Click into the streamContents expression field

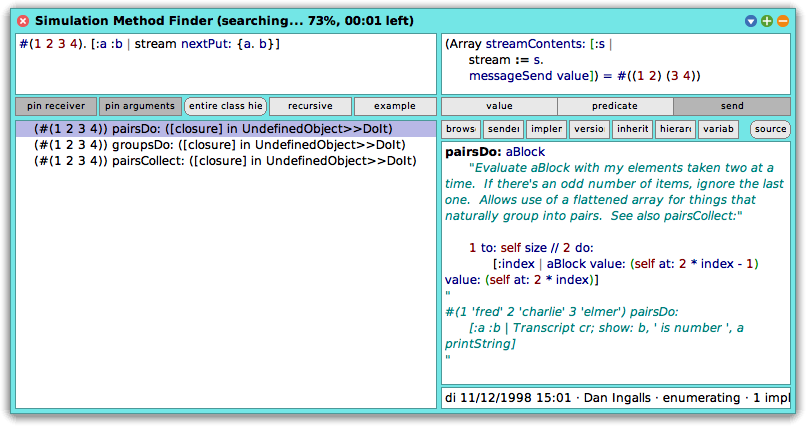(616, 64)
